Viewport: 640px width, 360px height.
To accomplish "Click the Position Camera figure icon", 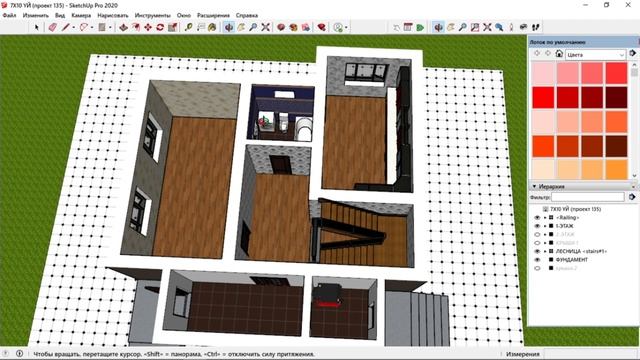I will (x=511, y=27).
